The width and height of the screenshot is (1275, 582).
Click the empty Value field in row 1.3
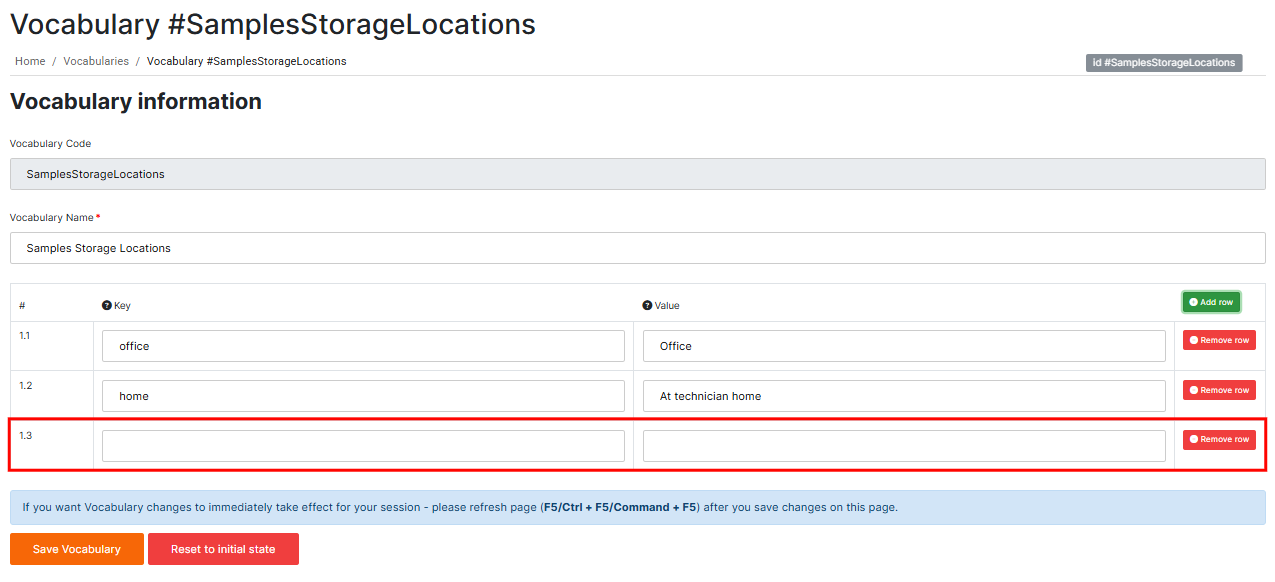tap(904, 446)
